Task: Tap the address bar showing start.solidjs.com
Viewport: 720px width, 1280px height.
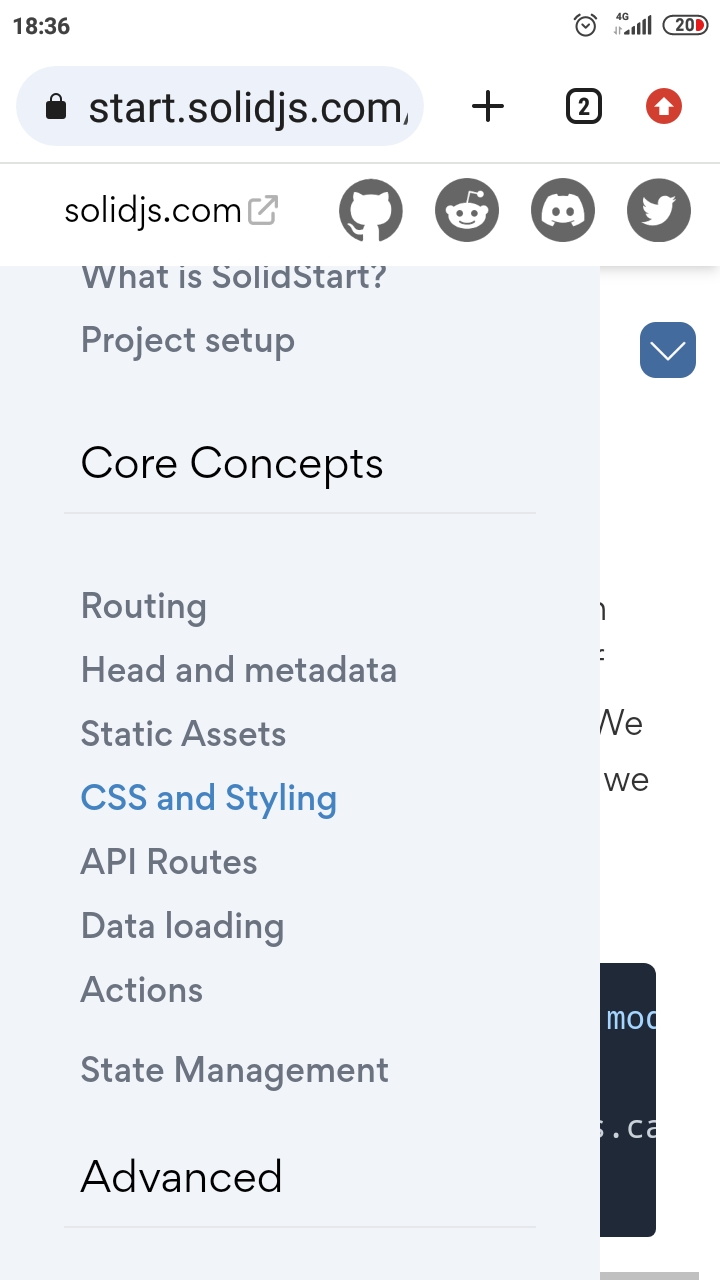Action: pyautogui.click(x=250, y=106)
